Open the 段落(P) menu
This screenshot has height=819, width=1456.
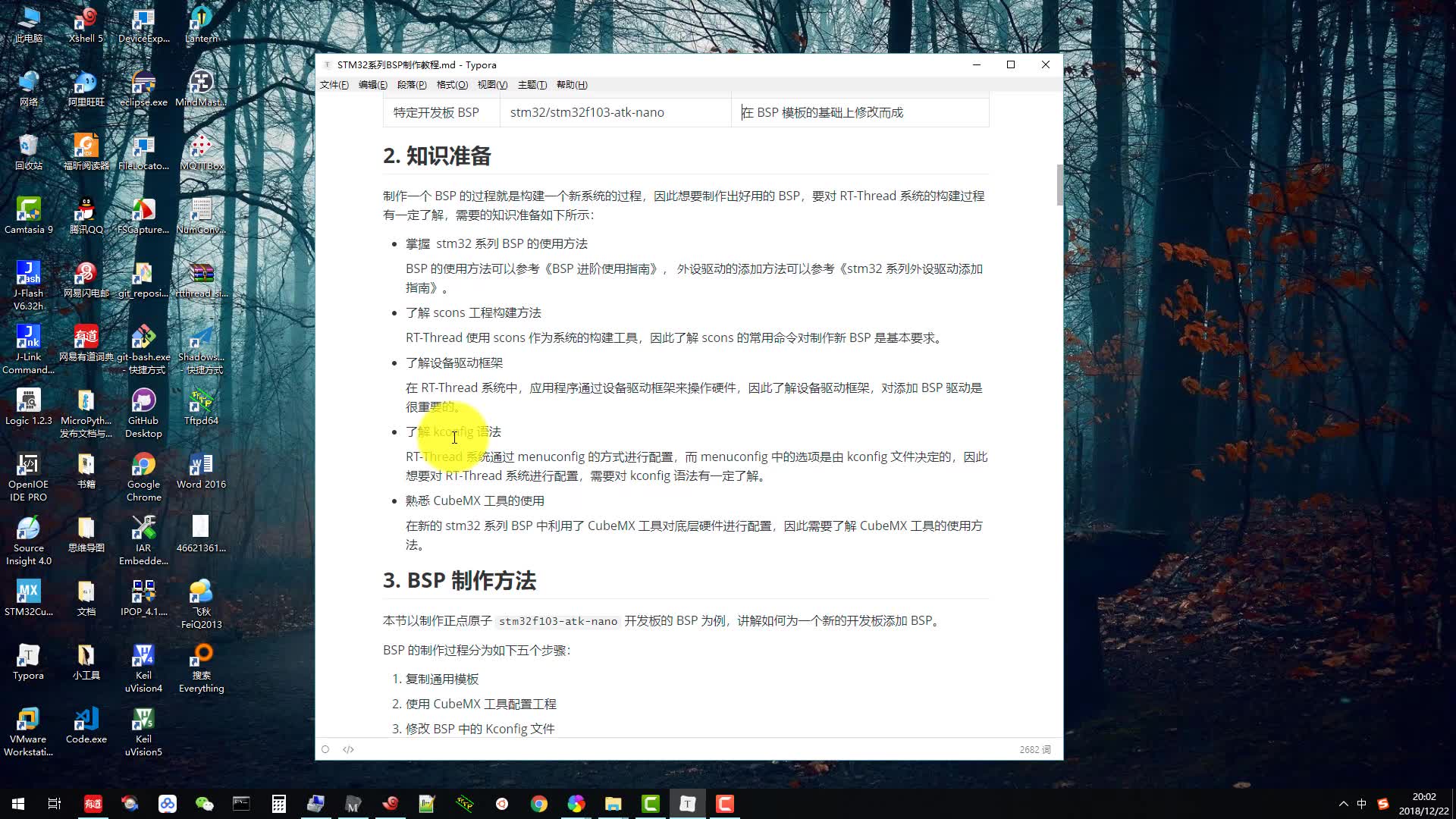(x=412, y=85)
